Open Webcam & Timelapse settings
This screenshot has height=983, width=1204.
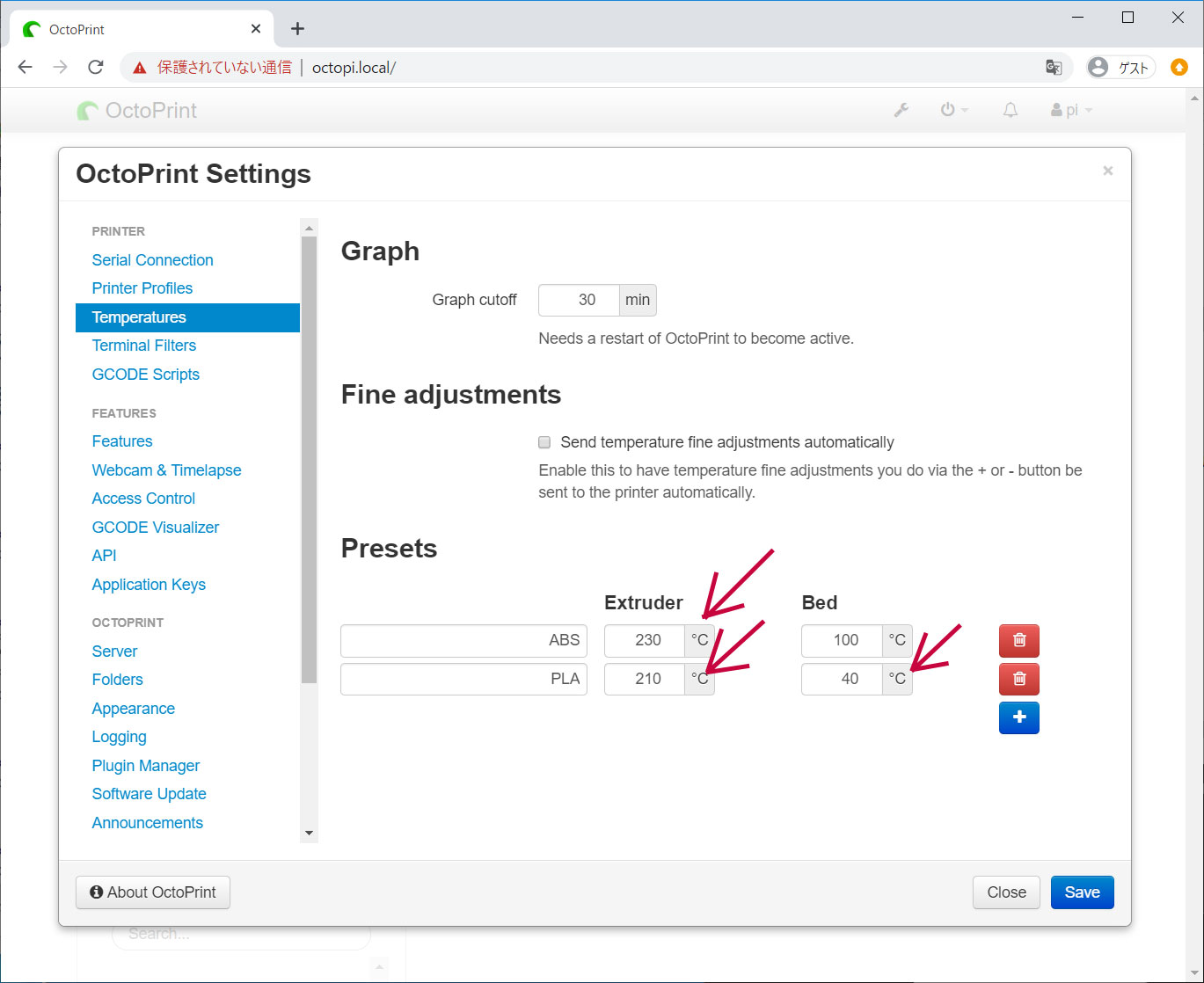166,470
